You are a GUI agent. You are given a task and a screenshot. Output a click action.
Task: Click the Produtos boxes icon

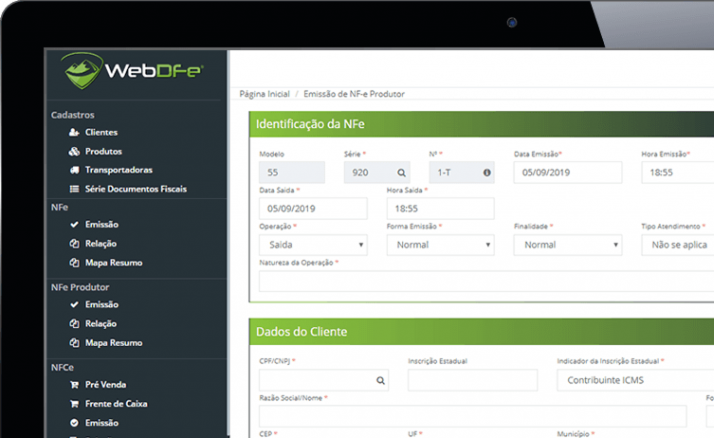[74, 151]
